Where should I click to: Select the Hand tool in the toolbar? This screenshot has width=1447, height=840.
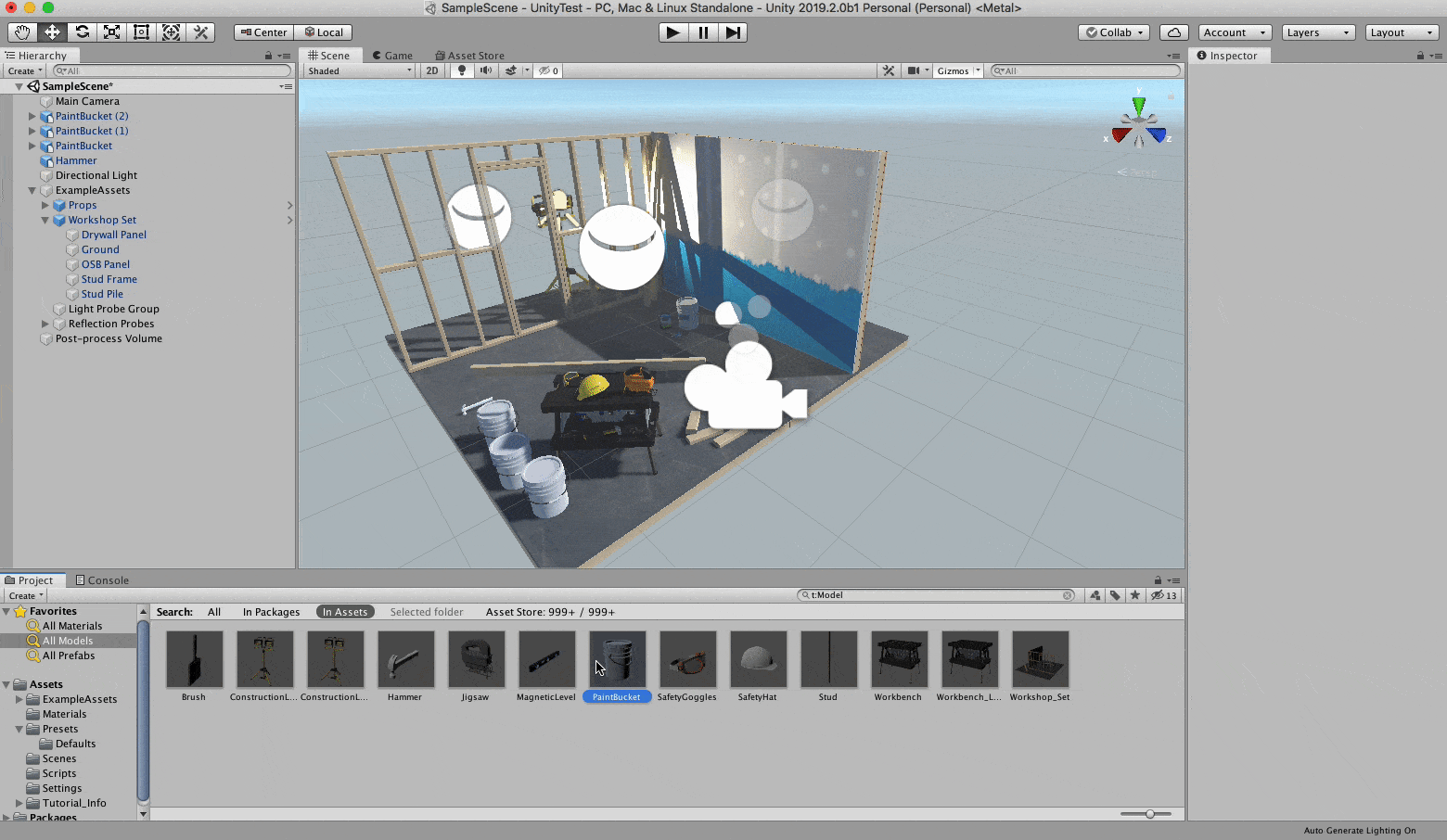coord(21,32)
